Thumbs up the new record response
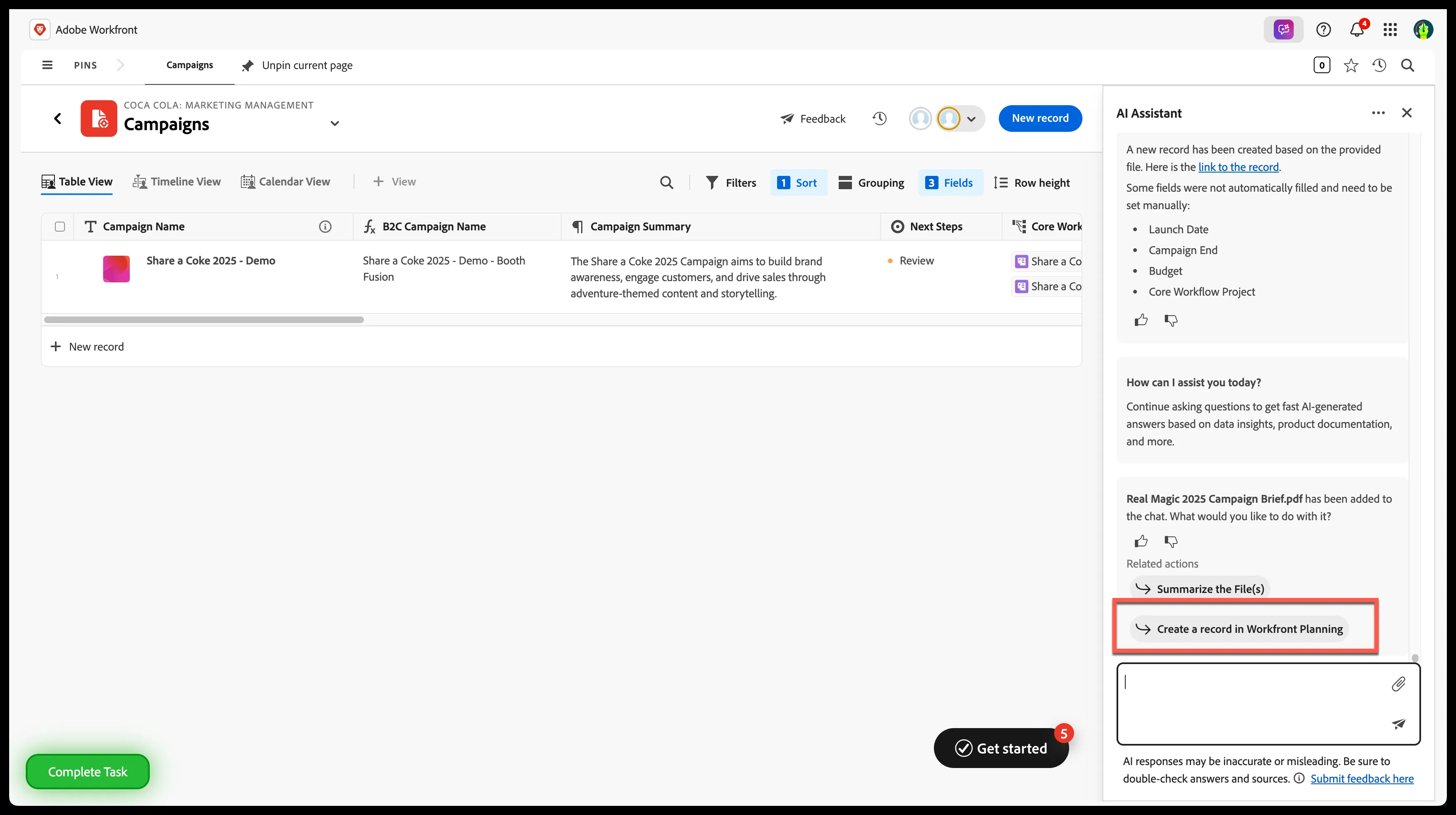 (1141, 320)
